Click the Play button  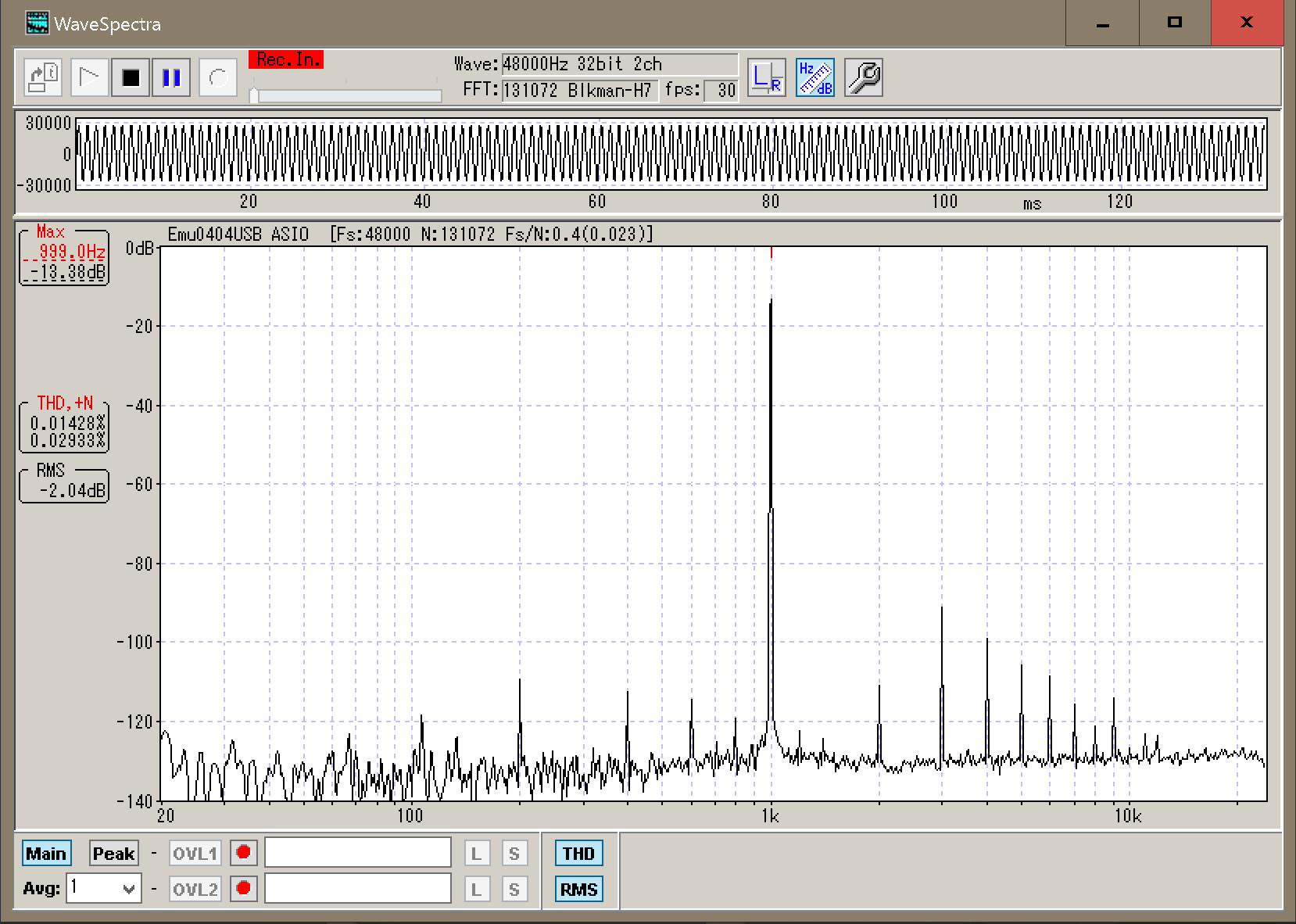(x=90, y=77)
